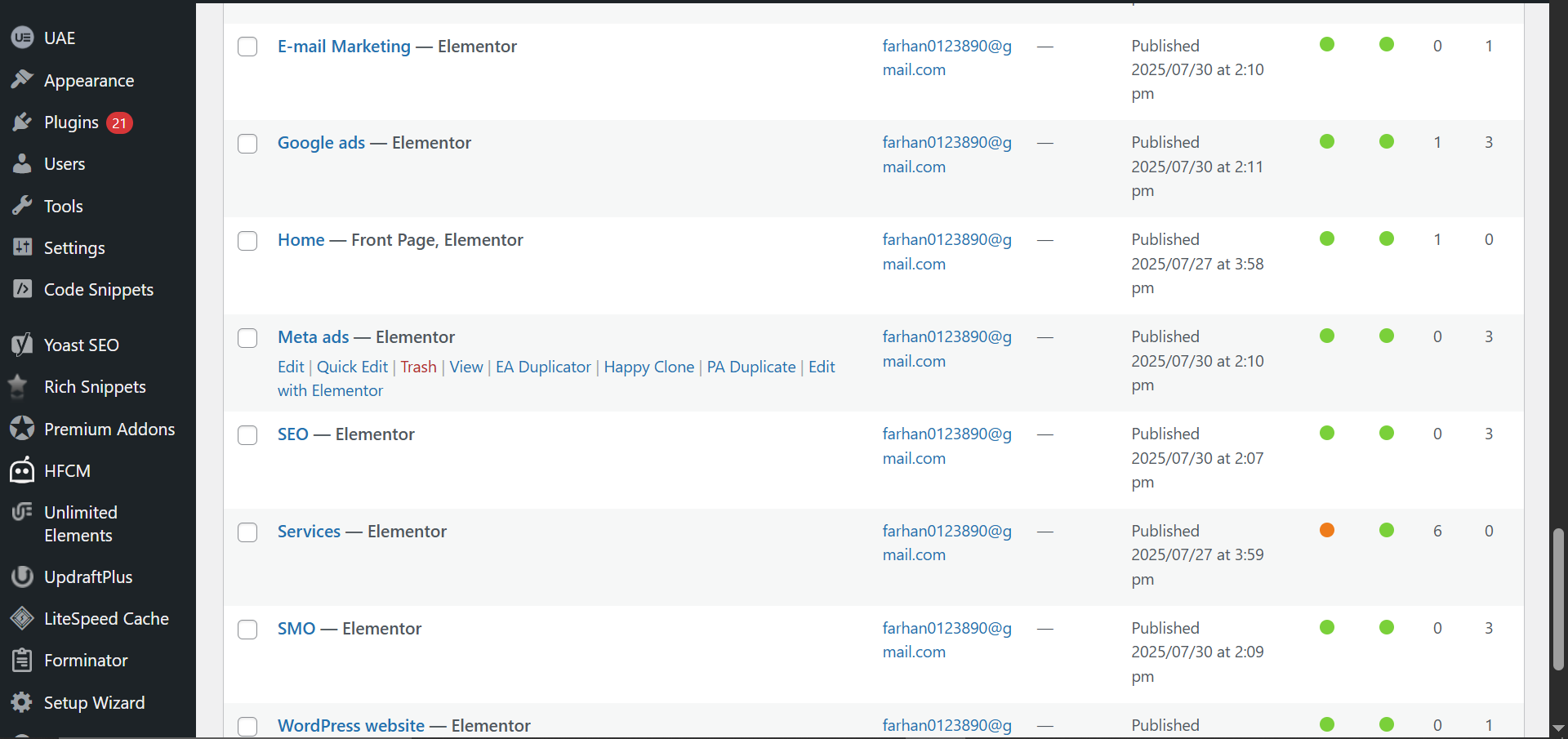Open the SEO page title link
Viewport: 1568px width, 739px height.
[x=293, y=434]
